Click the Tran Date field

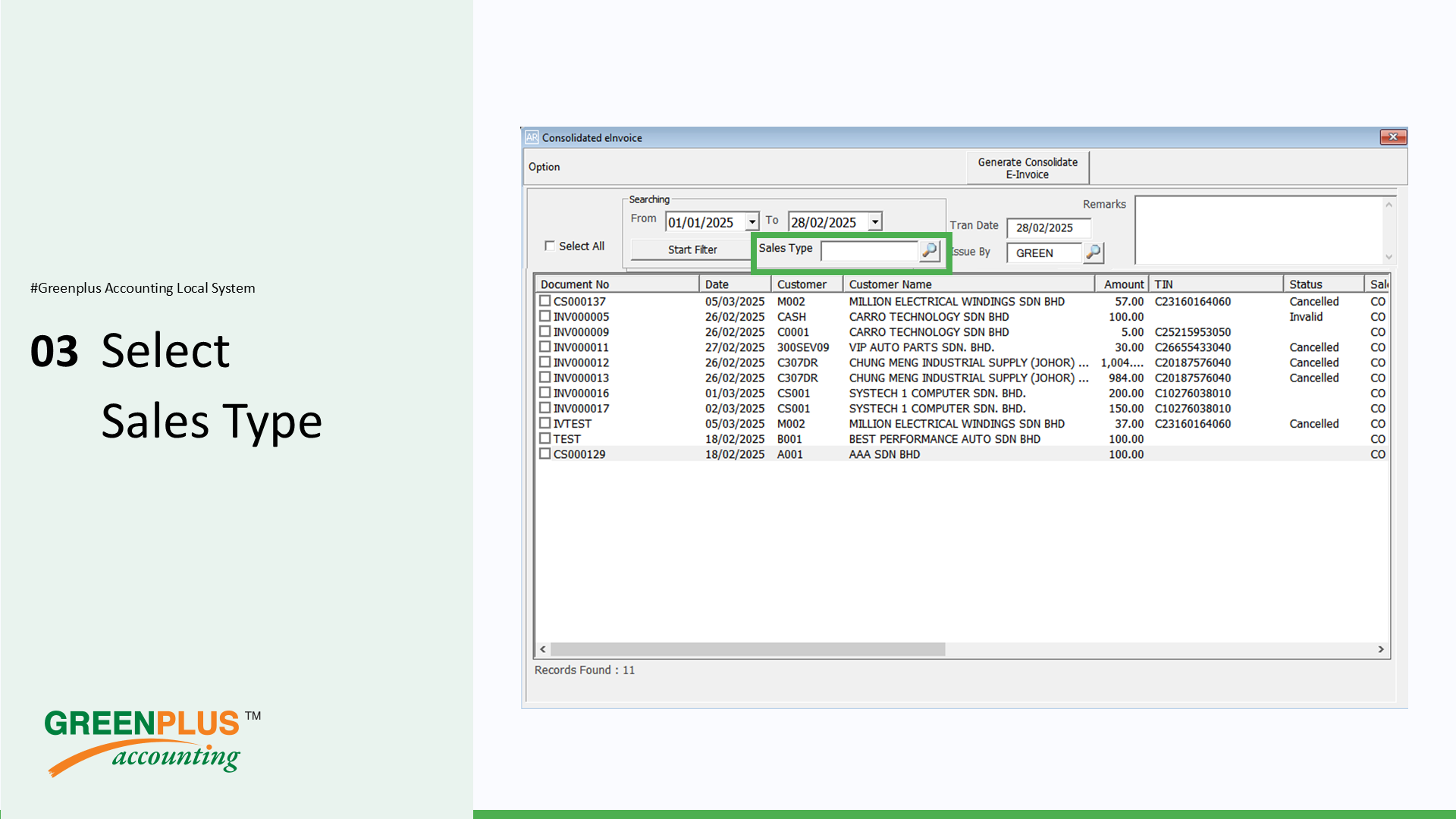(1048, 227)
